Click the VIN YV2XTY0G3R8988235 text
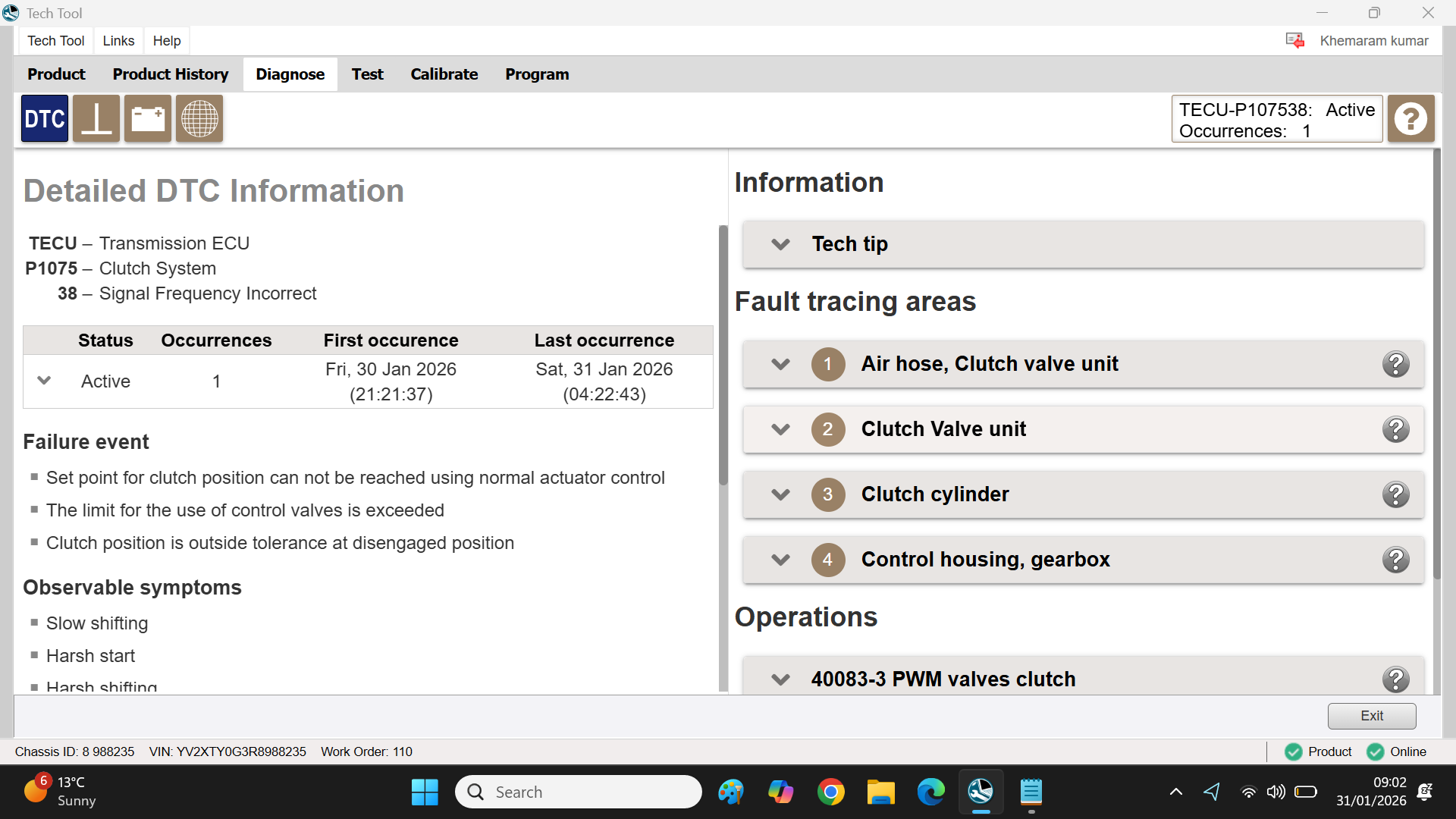 (227, 752)
